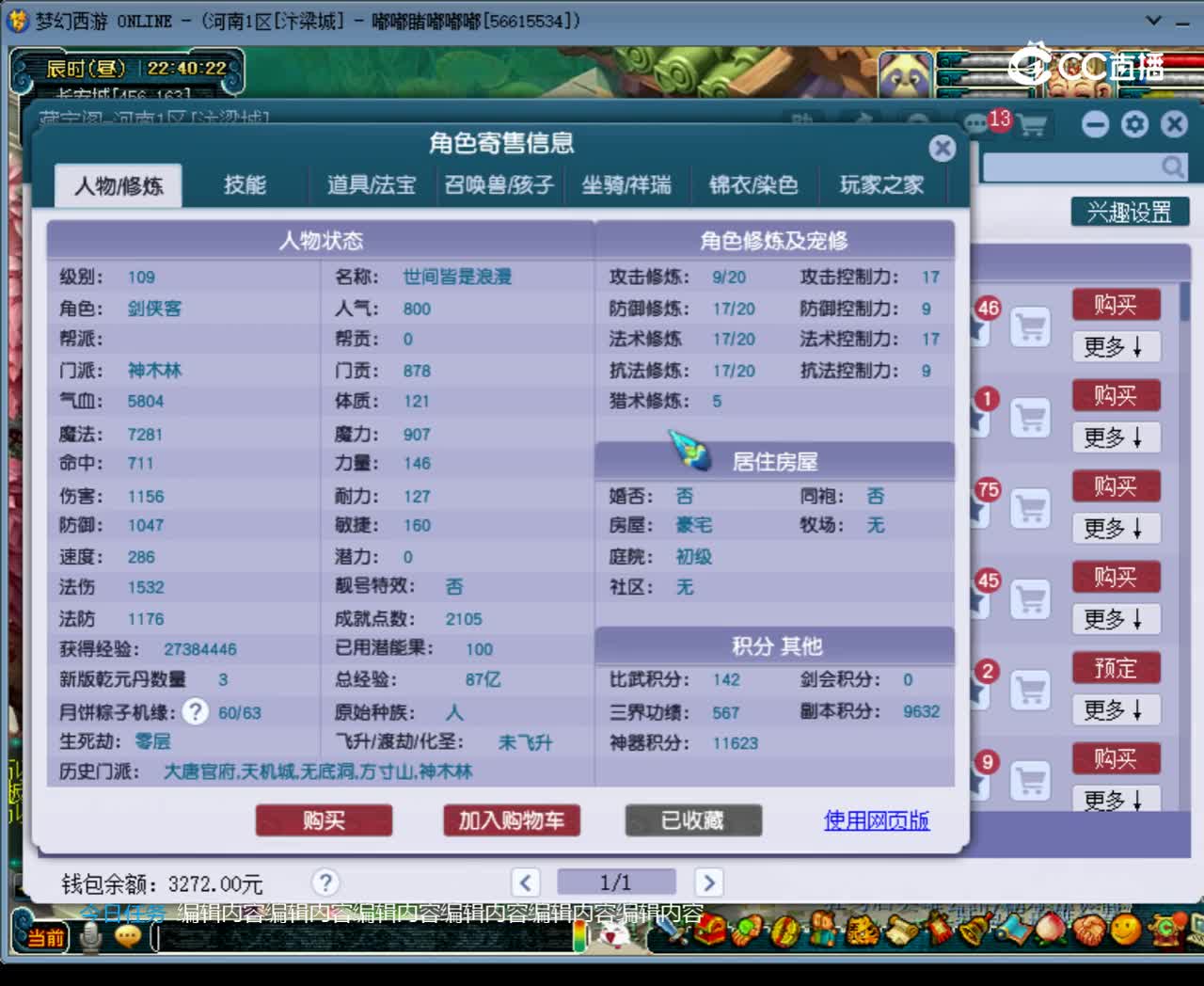1204x986 pixels.
Task: Click the 钱包余额 3272.00元 text
Action: (162, 883)
